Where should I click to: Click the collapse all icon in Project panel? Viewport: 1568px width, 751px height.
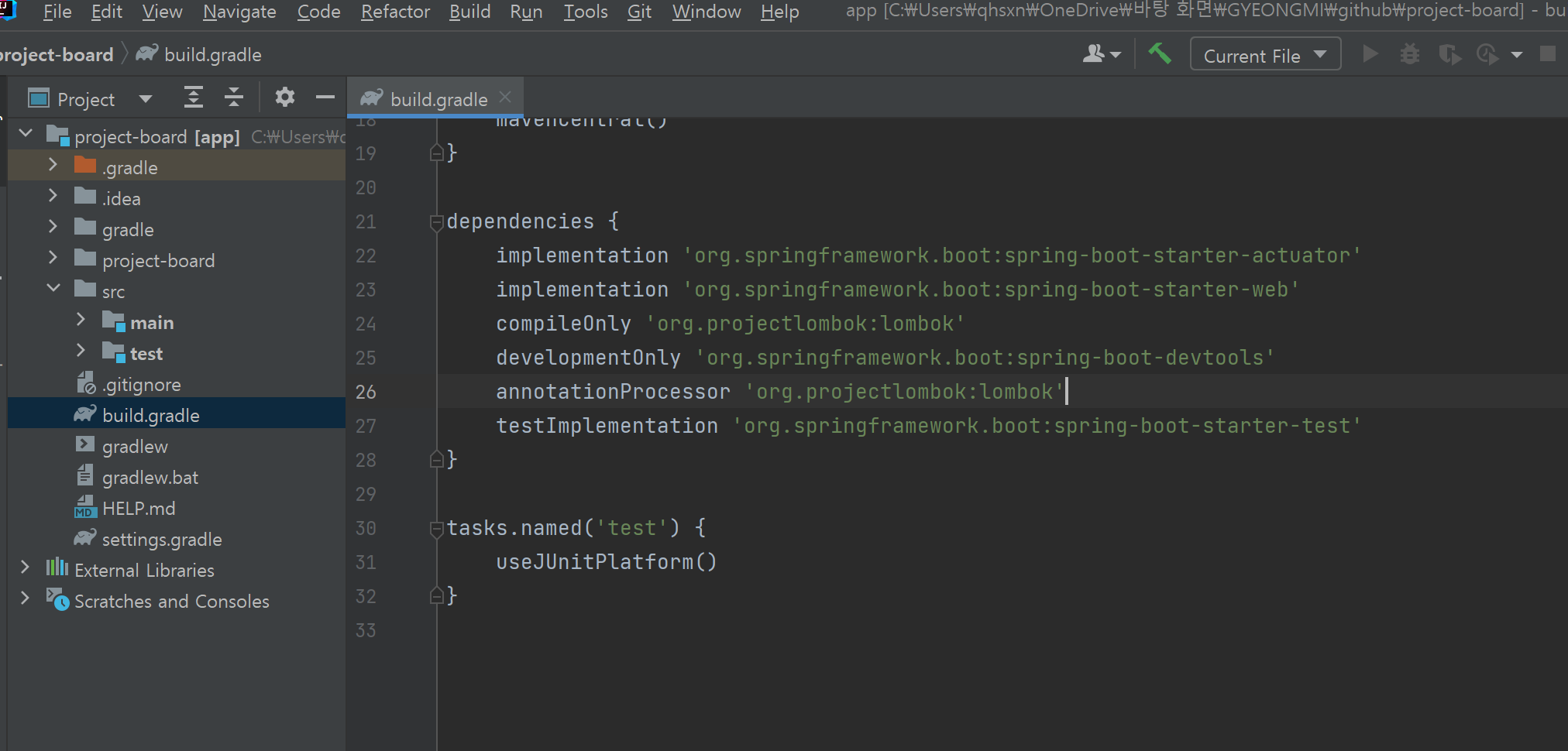click(233, 97)
